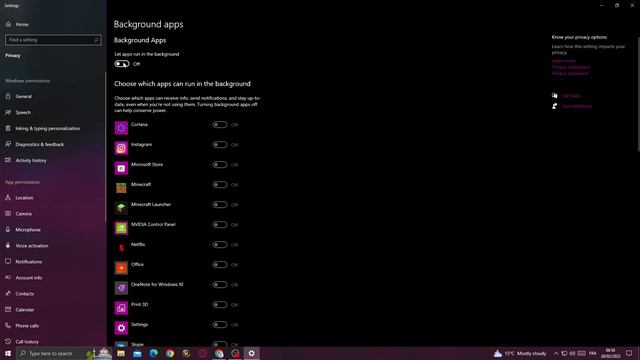Open Google Chrome from taskbar

pos(170,353)
